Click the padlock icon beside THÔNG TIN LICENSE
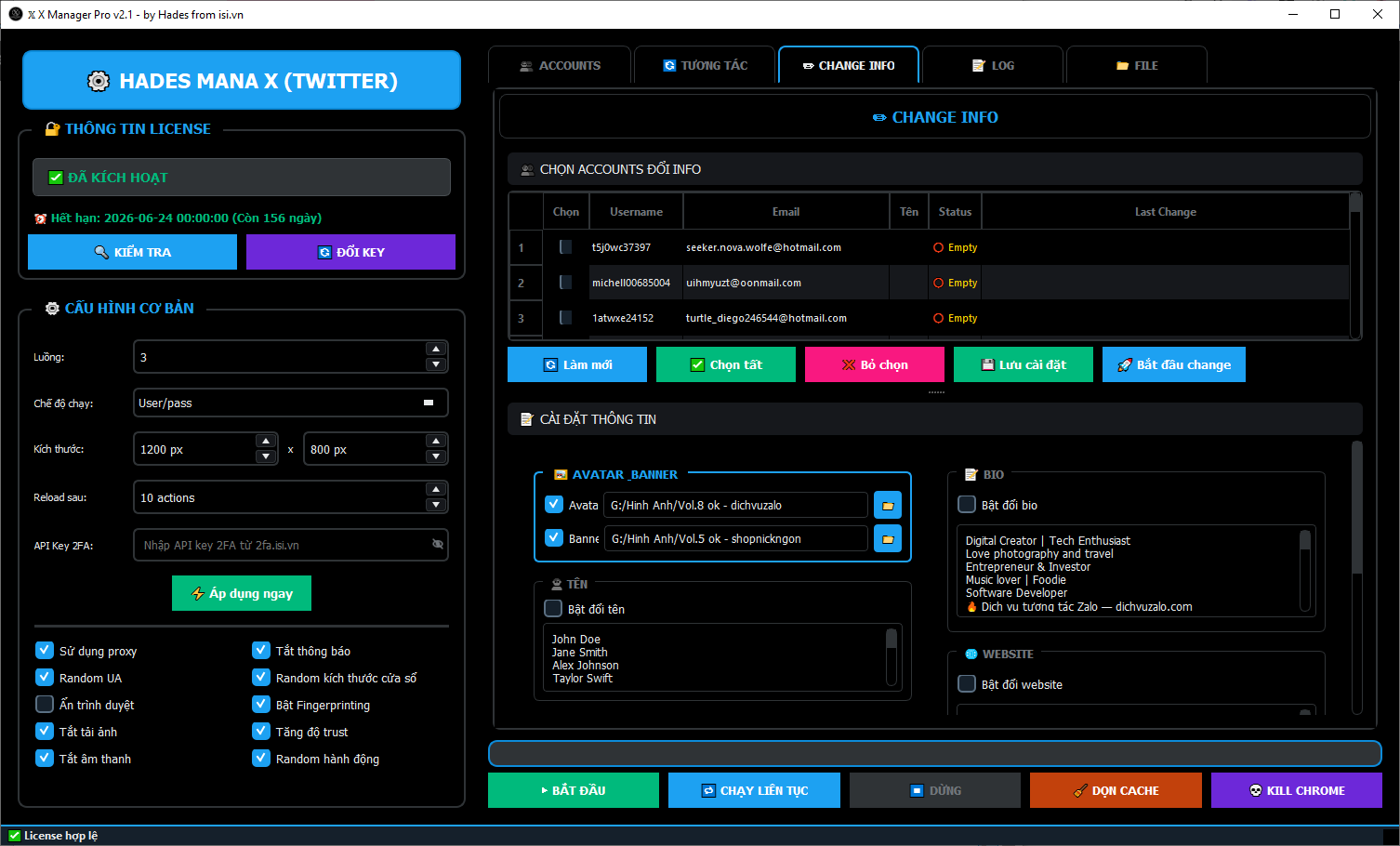The image size is (1400, 846). 53,128
